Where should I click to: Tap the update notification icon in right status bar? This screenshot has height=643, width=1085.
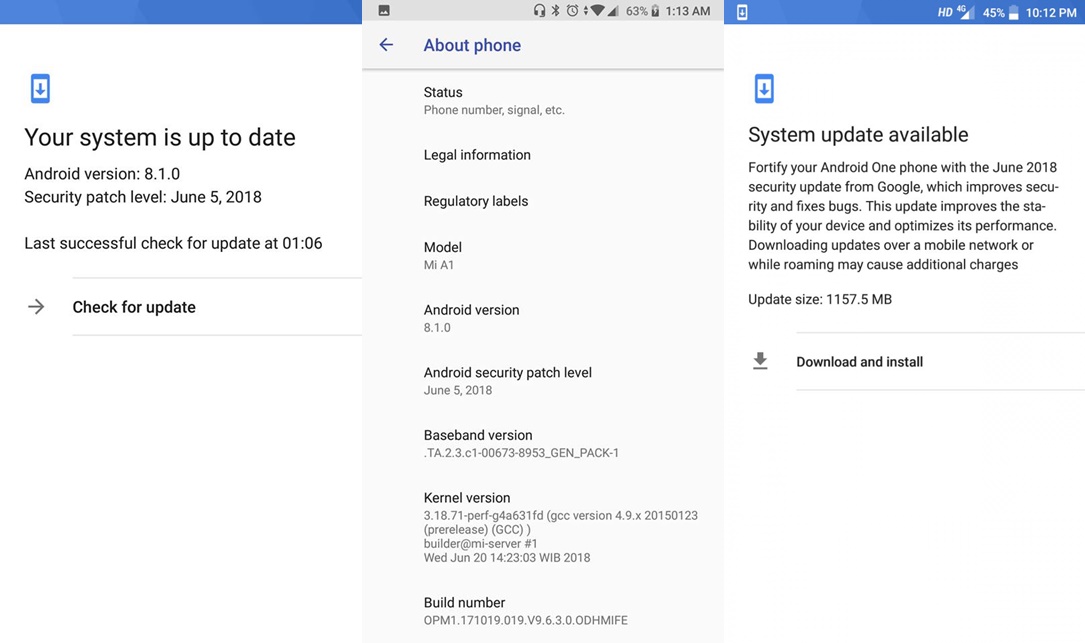tap(742, 12)
